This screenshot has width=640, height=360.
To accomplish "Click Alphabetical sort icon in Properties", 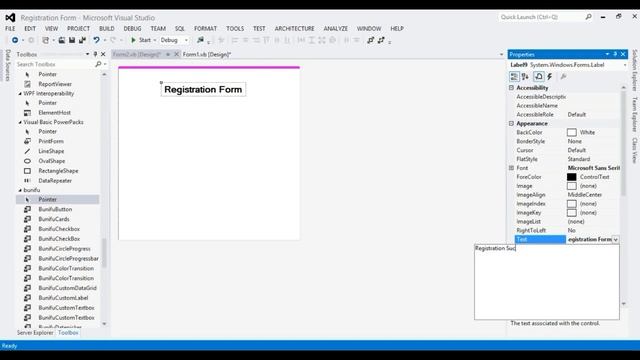I will click(525, 76).
